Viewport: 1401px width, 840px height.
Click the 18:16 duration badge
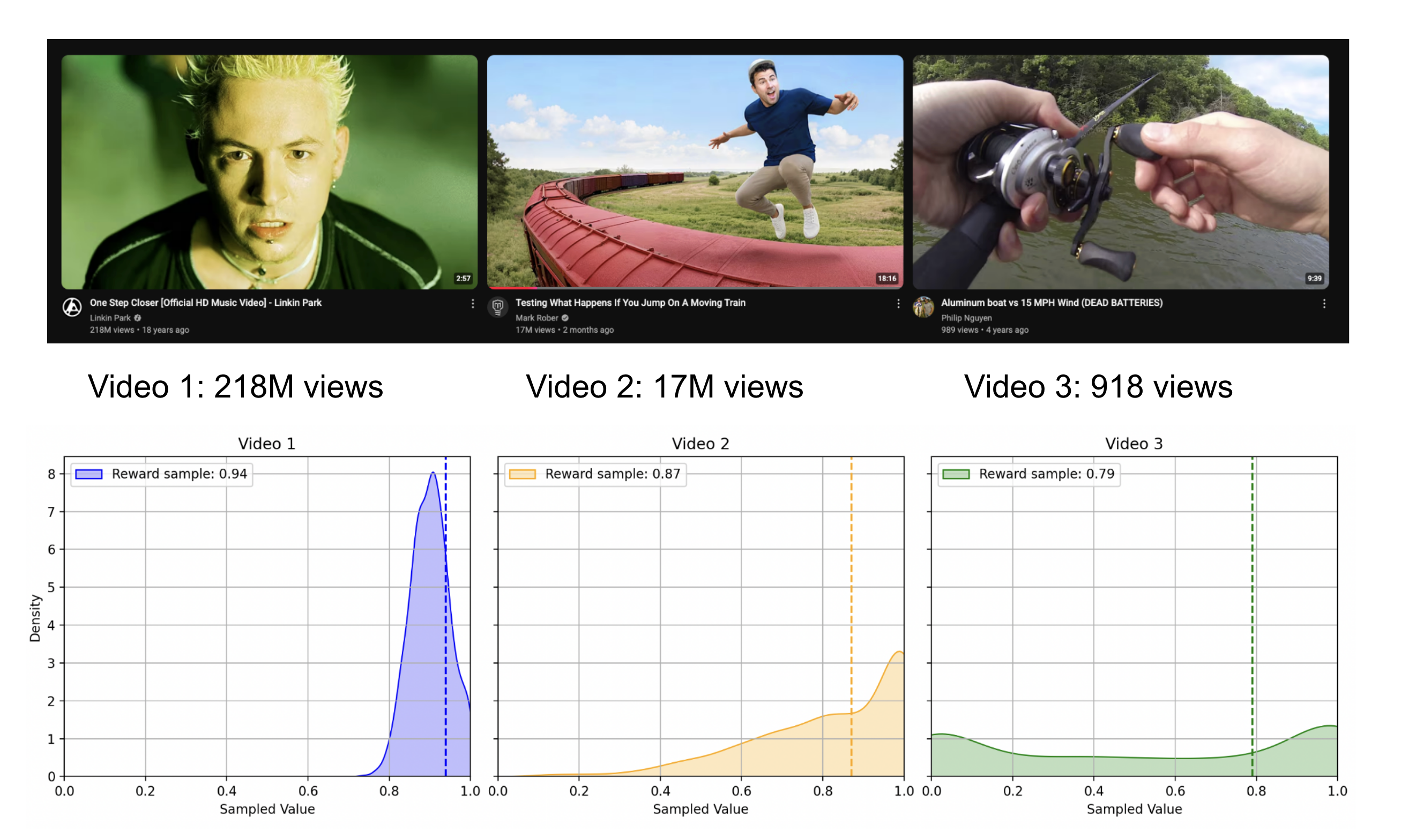[x=887, y=279]
